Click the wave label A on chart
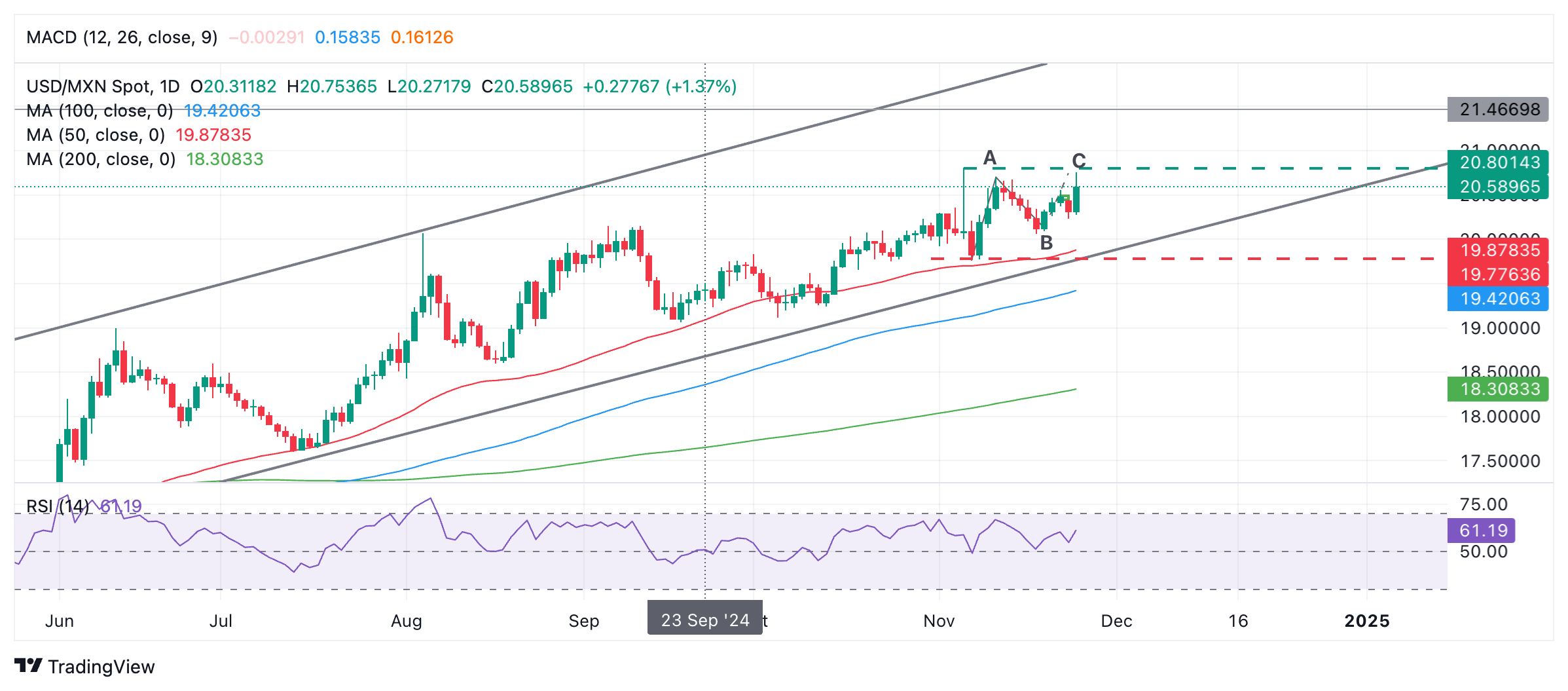The width and height of the screenshot is (1568, 691). click(x=989, y=157)
